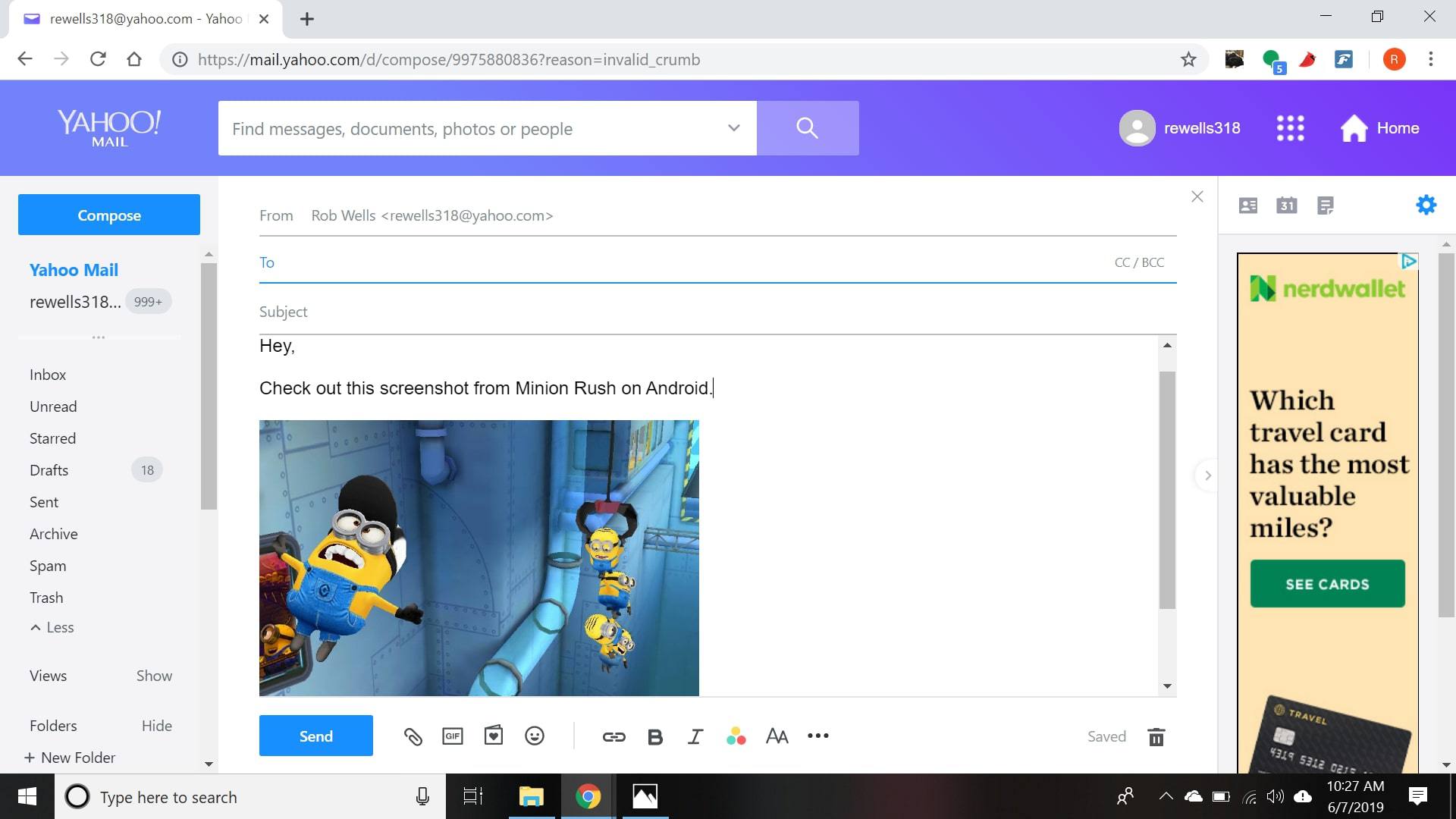
Task: Open the Yahoo apps grid
Action: click(1291, 128)
